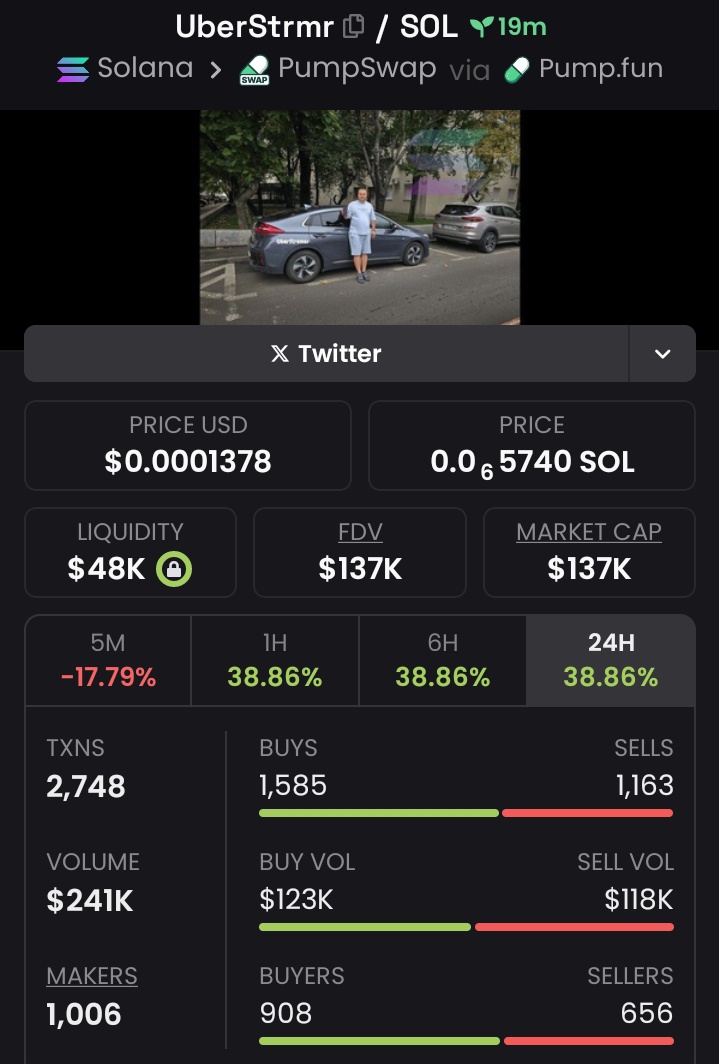Click the sprout pair age icon
Viewport: 719px width, 1064px height.
482,27
